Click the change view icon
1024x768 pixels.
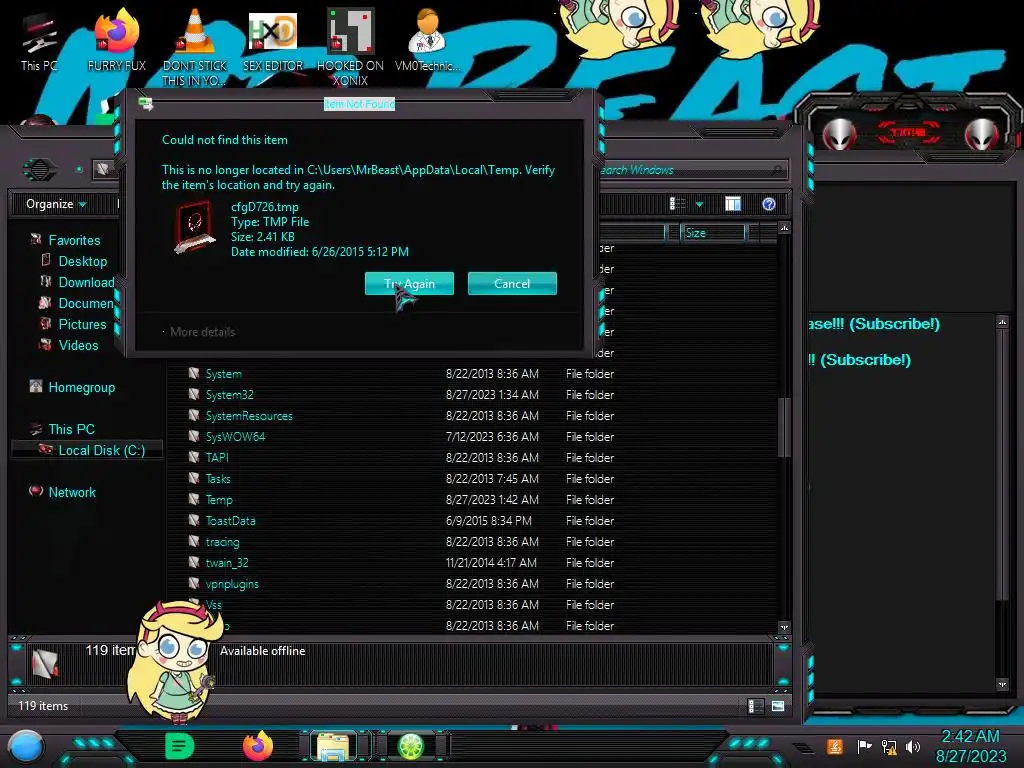[x=677, y=204]
